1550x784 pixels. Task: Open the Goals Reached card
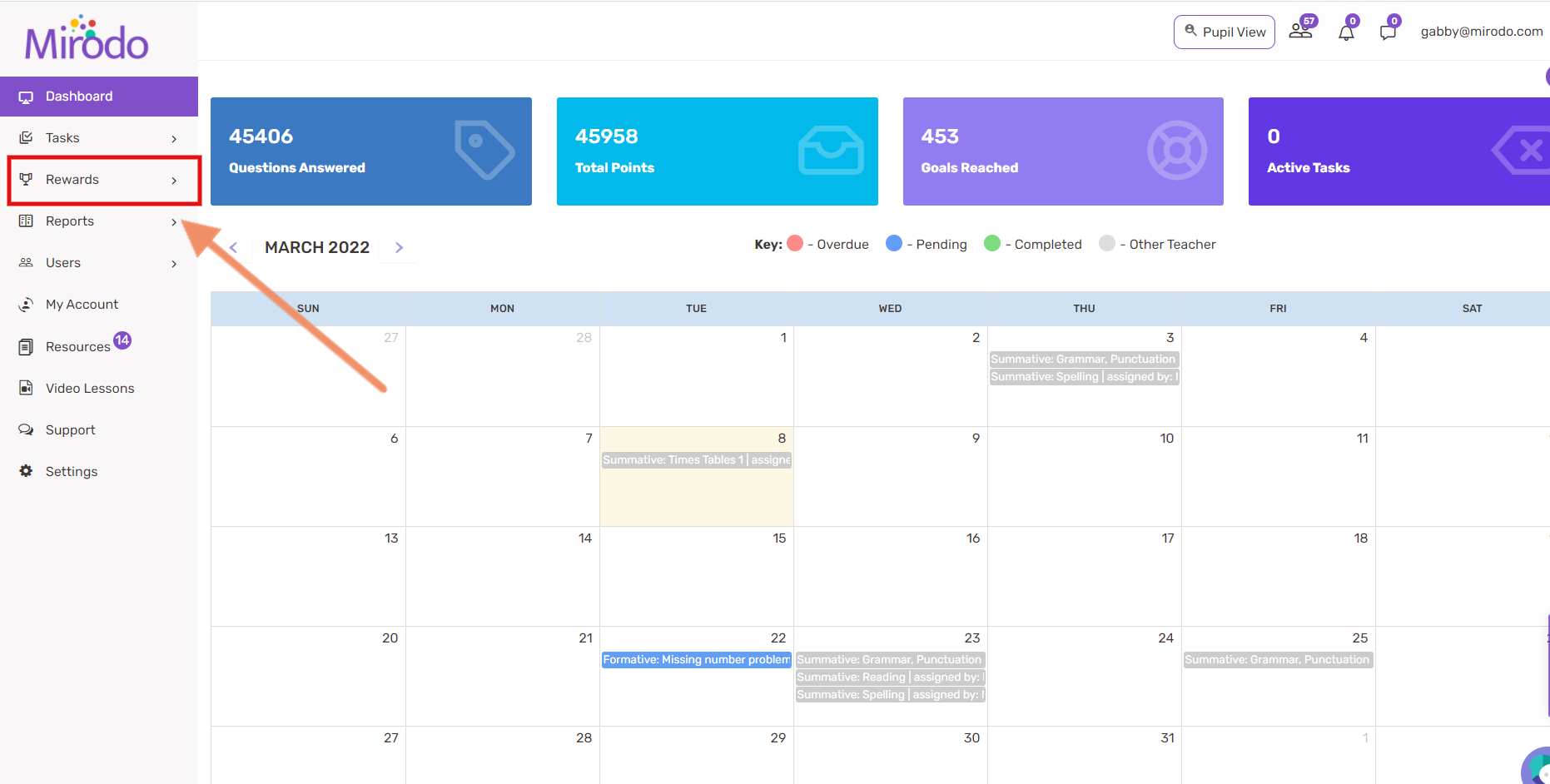click(x=1063, y=151)
